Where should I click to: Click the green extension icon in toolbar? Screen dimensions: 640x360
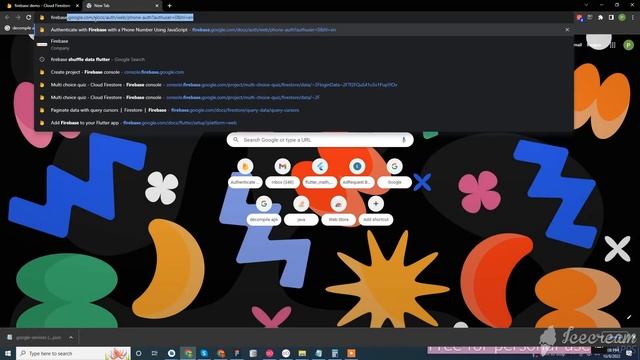tap(590, 18)
